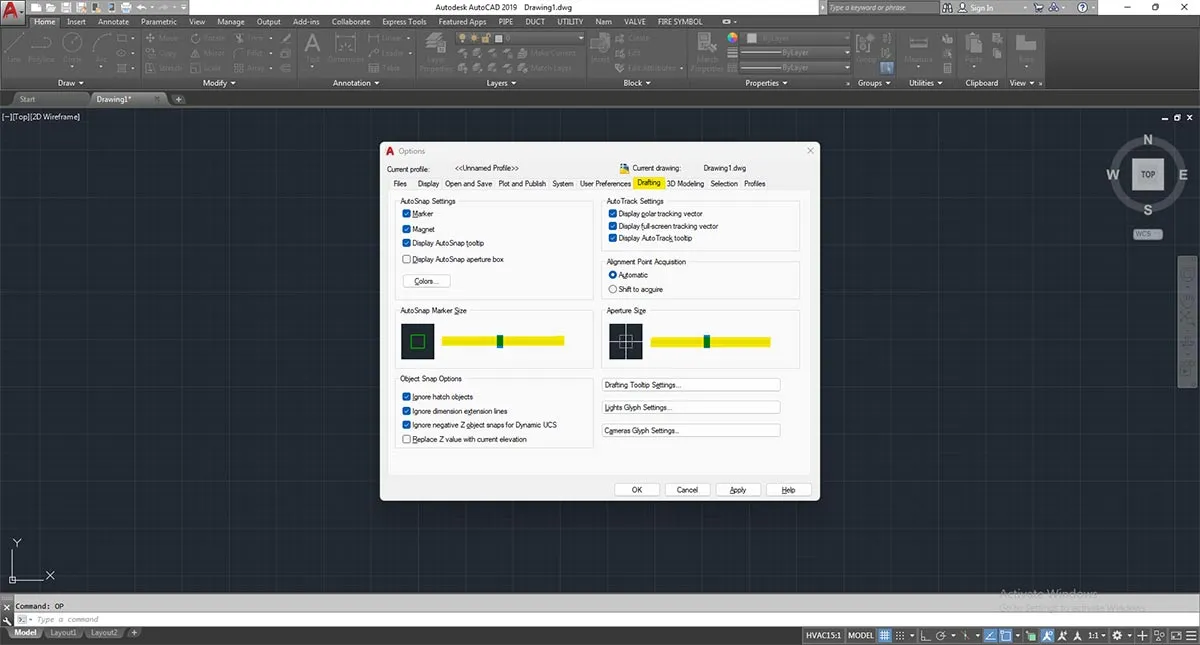Open the Annotate ribbon tab
The image size is (1200, 645).
(113, 21)
